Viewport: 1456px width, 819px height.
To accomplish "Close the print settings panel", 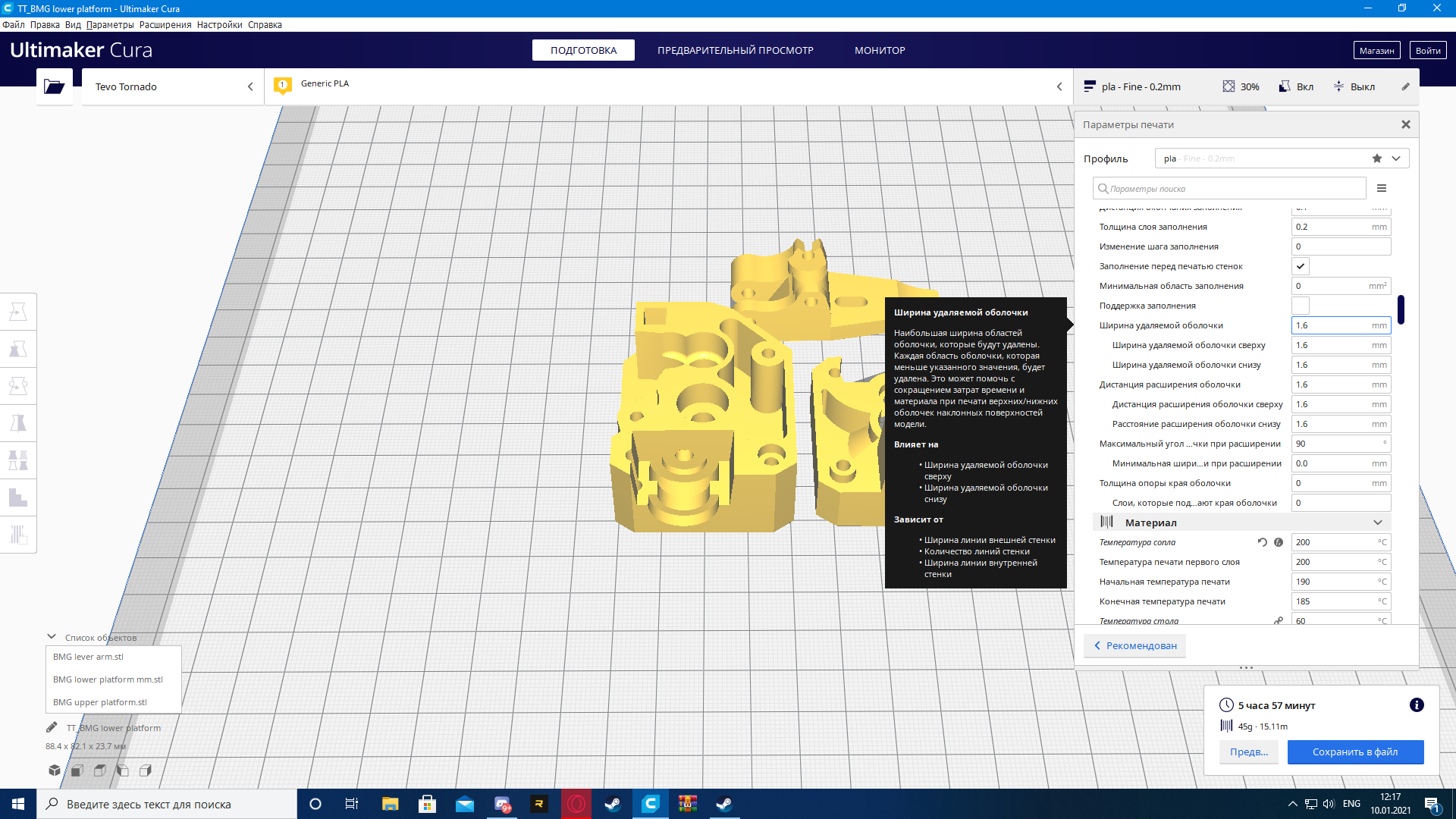I will pyautogui.click(x=1405, y=124).
